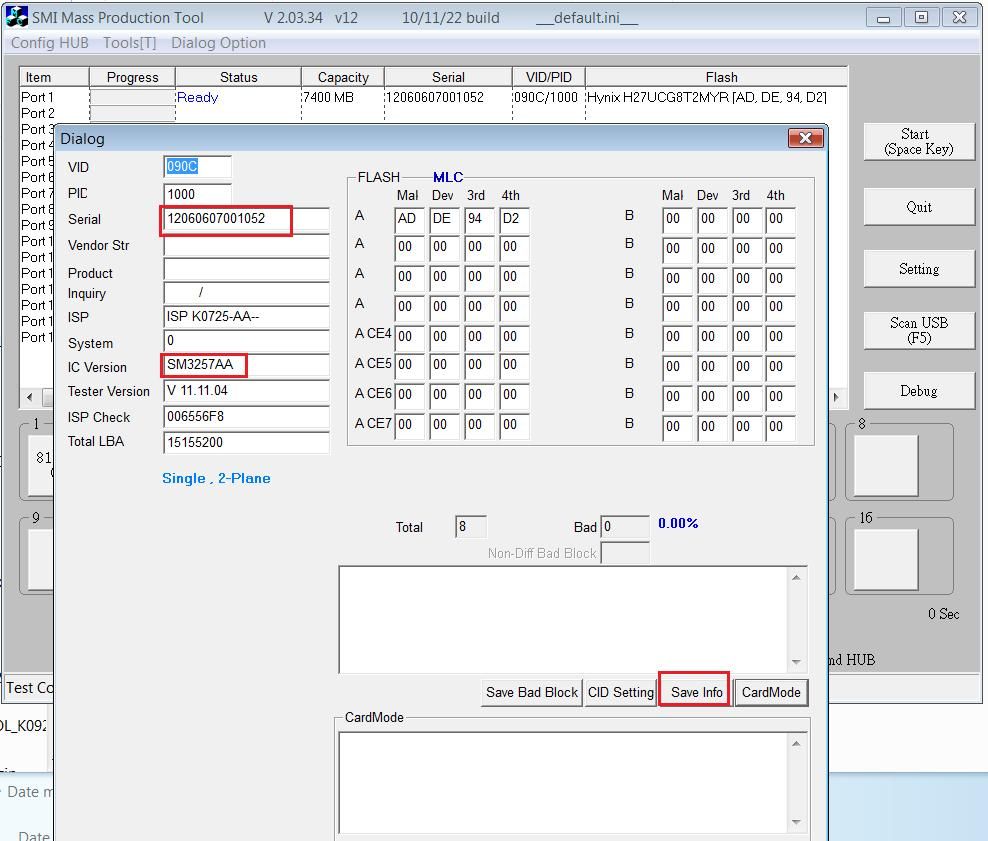Click the 7400 MB capacity cell

[328, 97]
